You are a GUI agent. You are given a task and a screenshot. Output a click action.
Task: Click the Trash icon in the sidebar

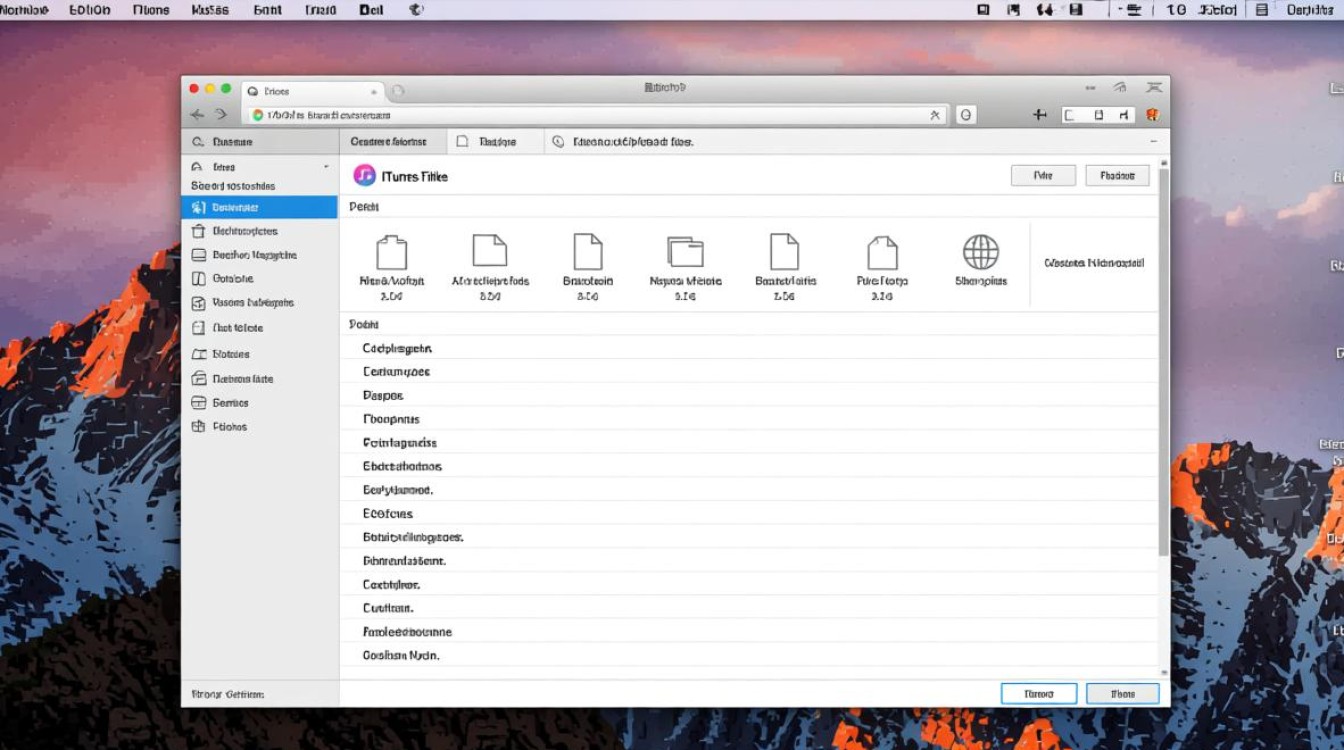click(x=201, y=231)
